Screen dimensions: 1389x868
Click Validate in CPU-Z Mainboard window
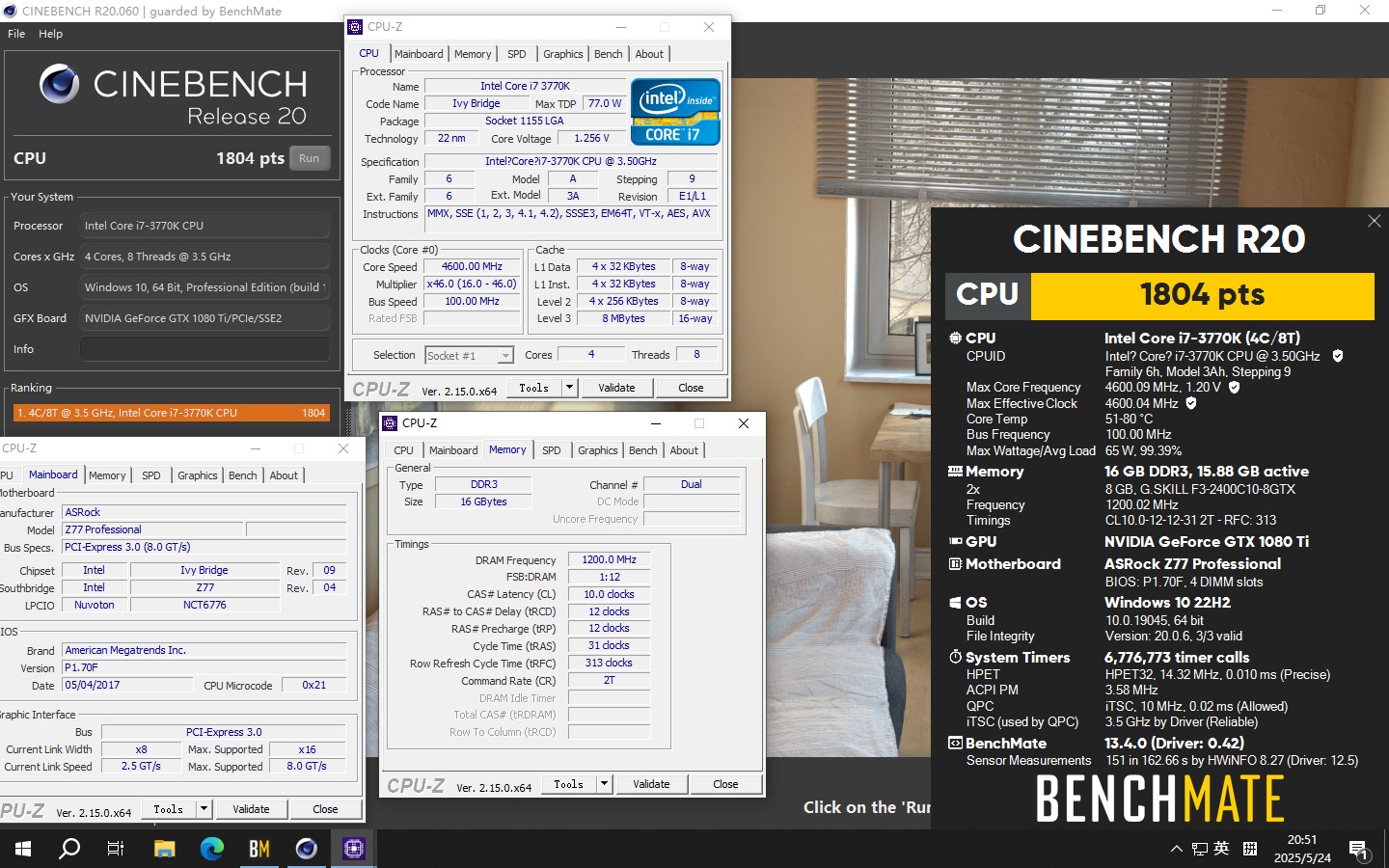point(251,809)
